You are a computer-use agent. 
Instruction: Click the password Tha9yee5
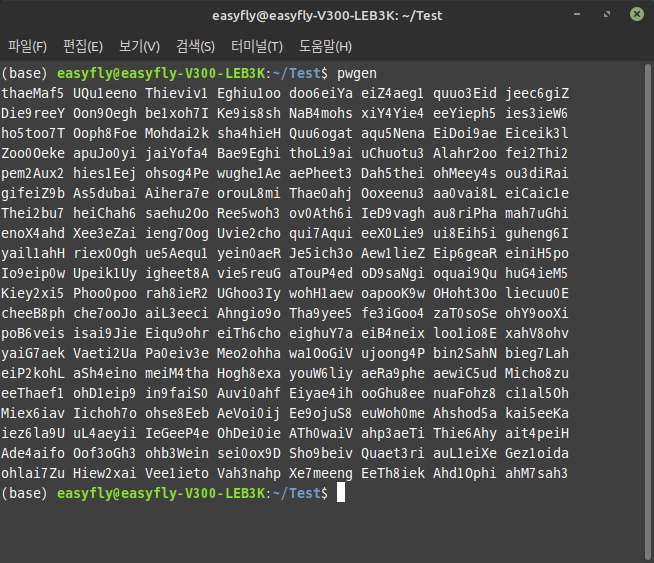coord(321,314)
